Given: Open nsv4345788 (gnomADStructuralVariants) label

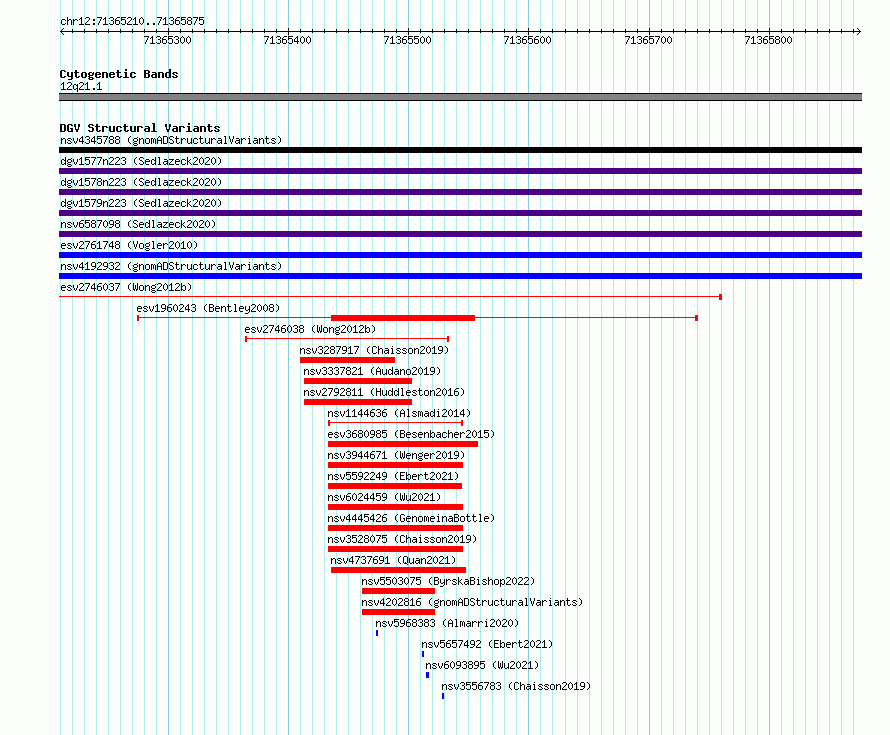Looking at the screenshot, I should tap(171, 140).
